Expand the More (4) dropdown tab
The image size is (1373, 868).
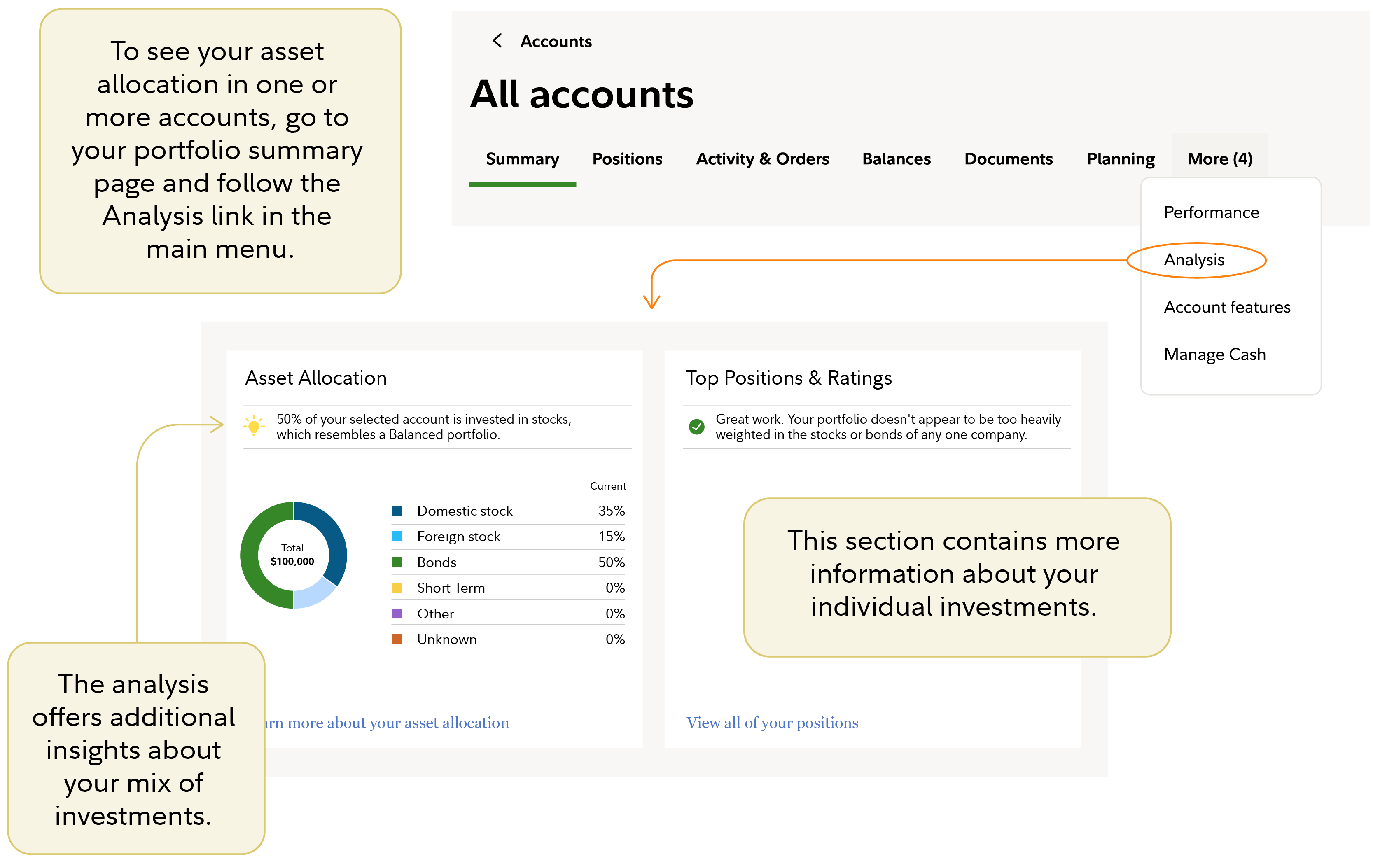point(1220,159)
